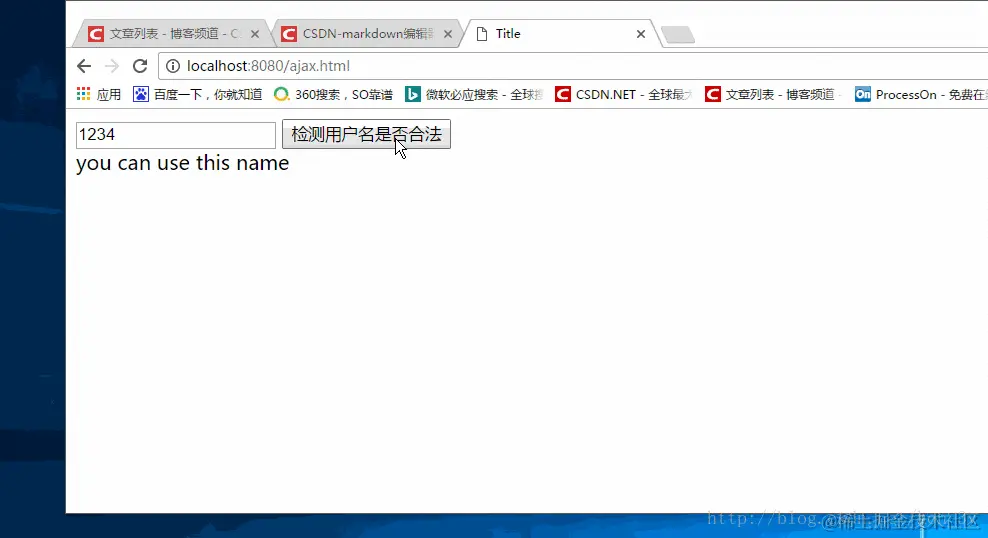Close the 文章列表 - 博客频道 tab
The height and width of the screenshot is (538, 988).
(x=255, y=34)
